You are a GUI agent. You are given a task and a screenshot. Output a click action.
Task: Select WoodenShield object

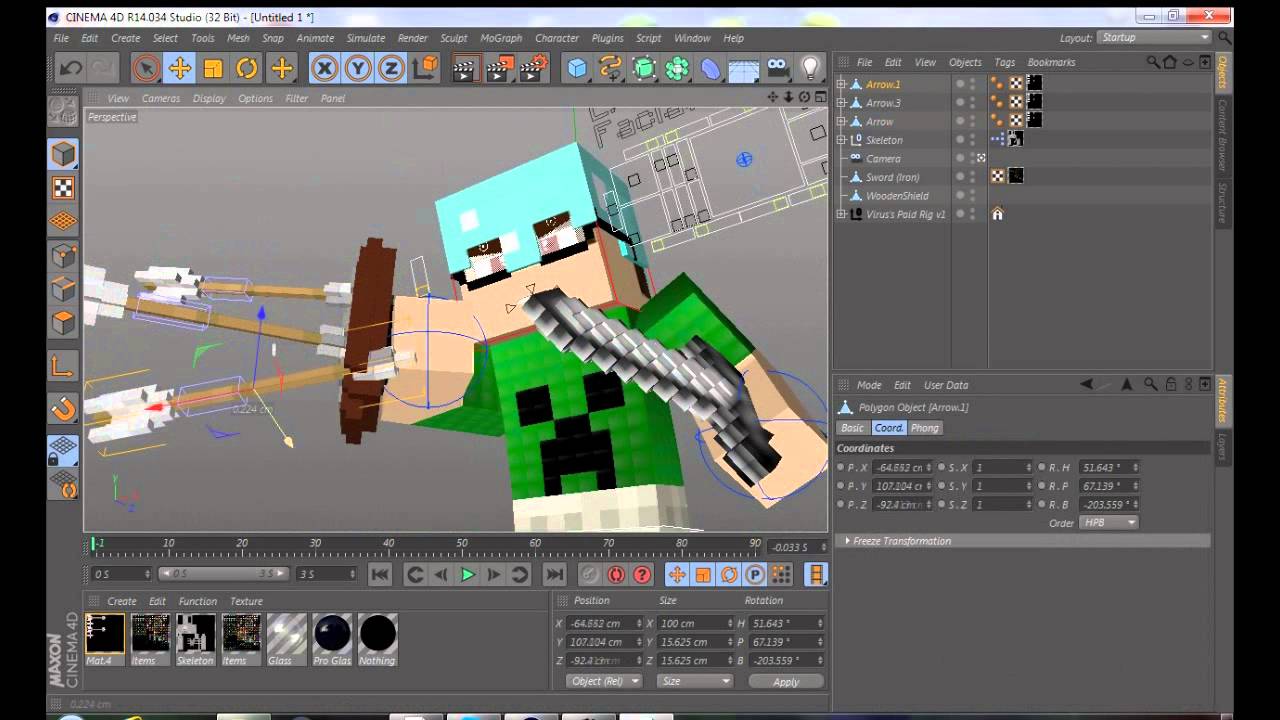coord(897,196)
